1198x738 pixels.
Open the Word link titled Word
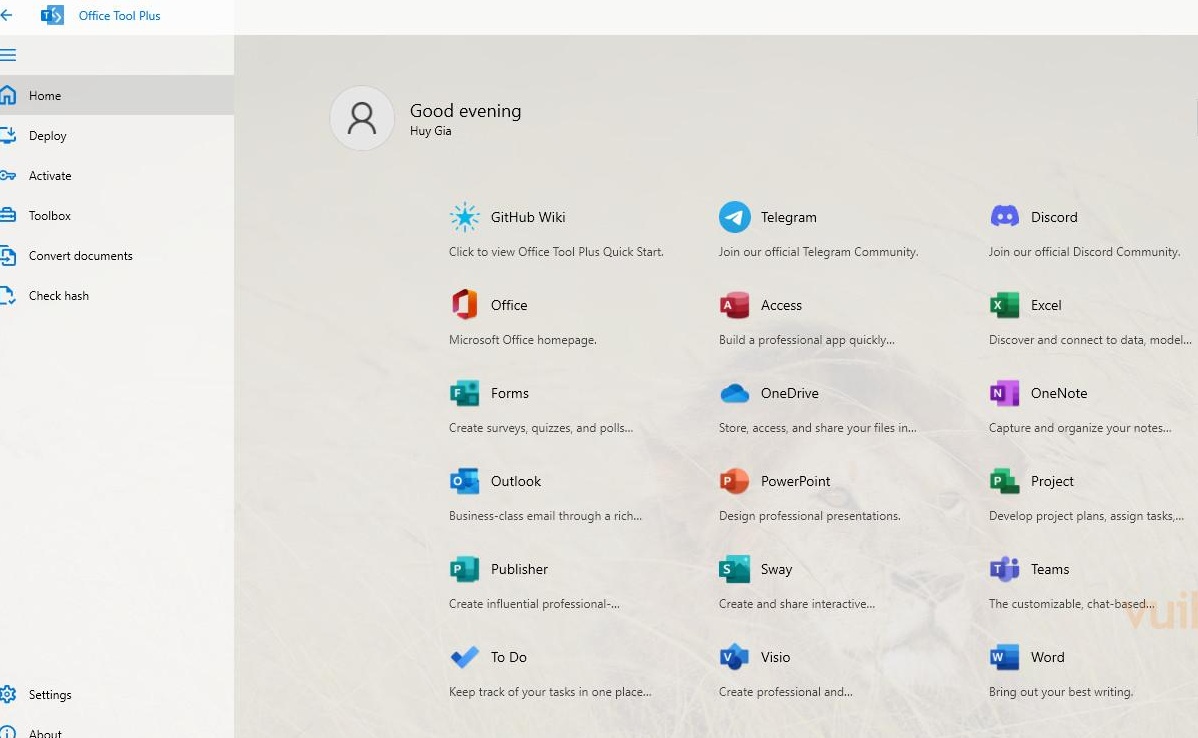[x=1047, y=657]
